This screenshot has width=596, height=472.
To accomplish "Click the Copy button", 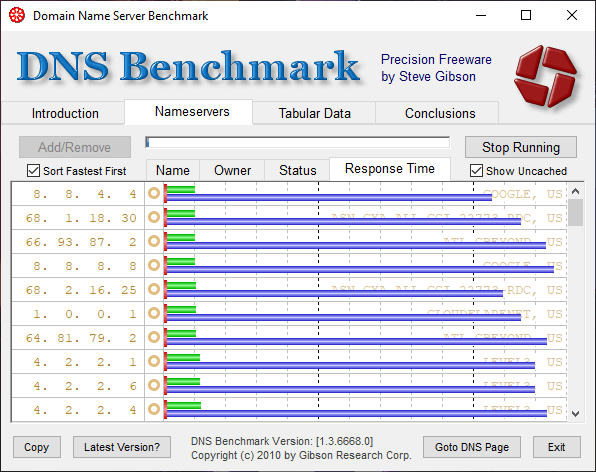I will pyautogui.click(x=36, y=447).
